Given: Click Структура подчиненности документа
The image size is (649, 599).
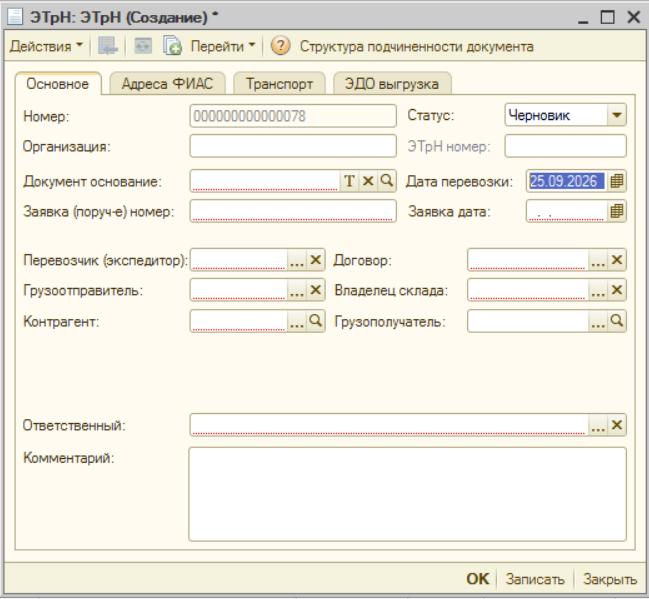Looking at the screenshot, I should click(x=416, y=46).
